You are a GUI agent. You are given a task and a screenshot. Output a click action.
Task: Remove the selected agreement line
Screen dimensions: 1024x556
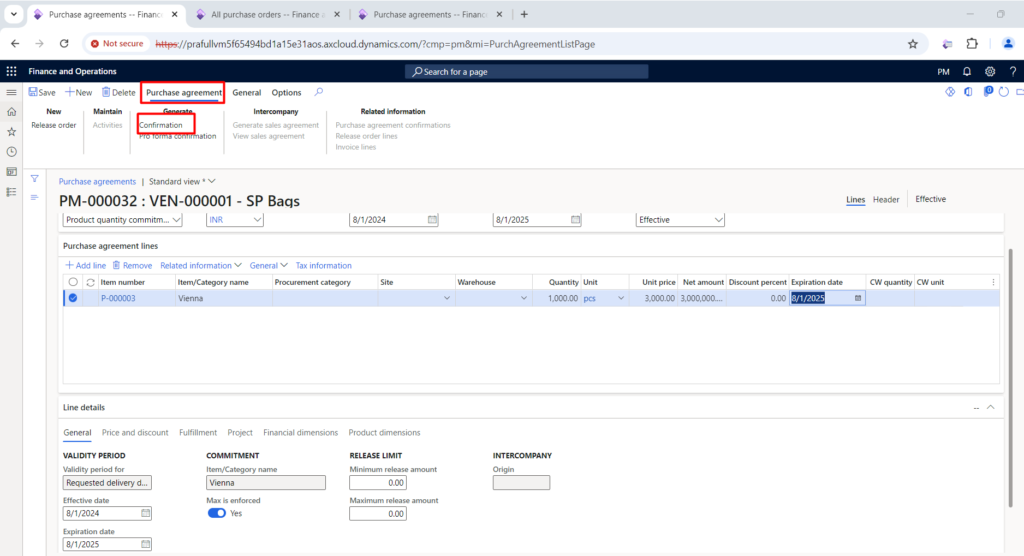coord(132,265)
